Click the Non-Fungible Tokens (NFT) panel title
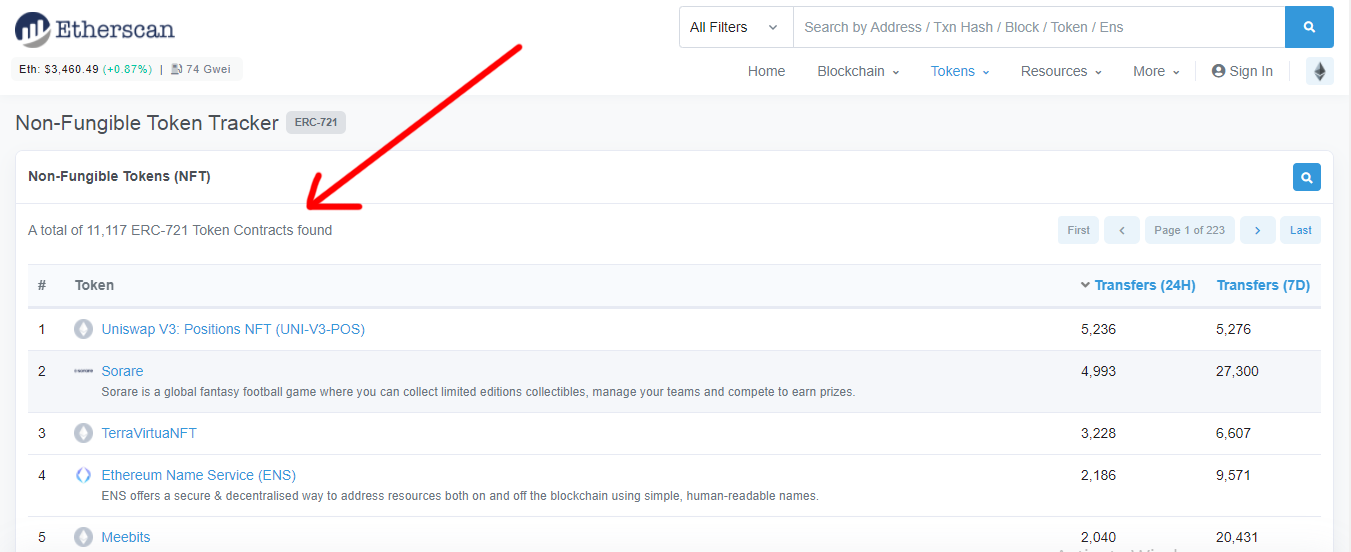Image resolution: width=1351 pixels, height=552 pixels. [x=119, y=176]
